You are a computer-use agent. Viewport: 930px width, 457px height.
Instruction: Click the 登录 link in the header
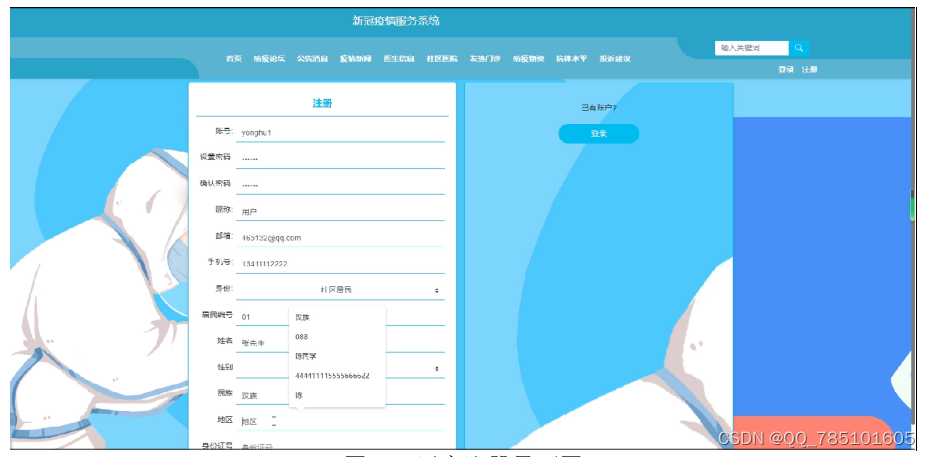[786, 69]
